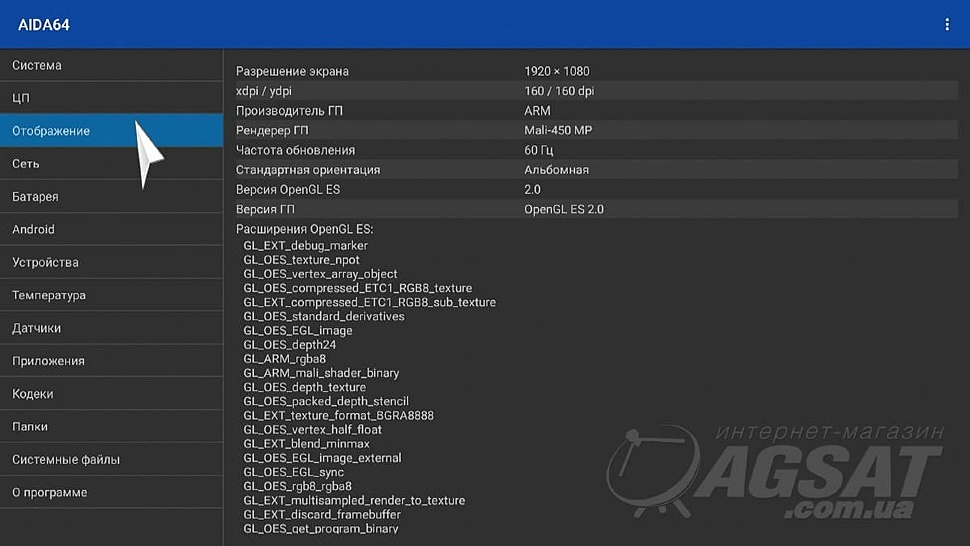Click the Mali-450 MP value

558,130
